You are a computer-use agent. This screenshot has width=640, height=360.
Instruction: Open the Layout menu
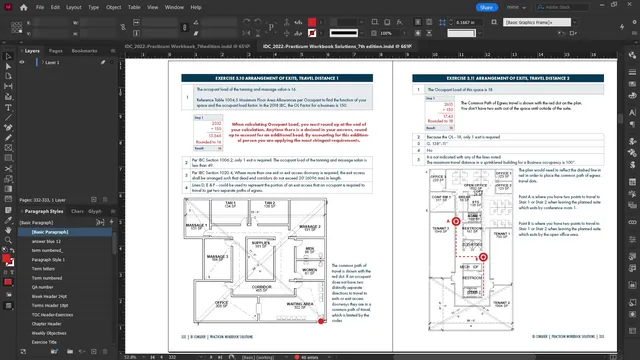pos(73,7)
